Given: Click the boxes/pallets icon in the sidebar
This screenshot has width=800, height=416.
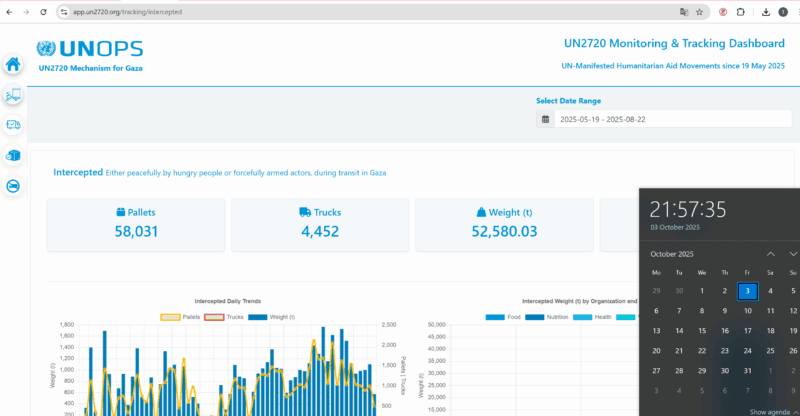Looking at the screenshot, I should click(x=13, y=156).
